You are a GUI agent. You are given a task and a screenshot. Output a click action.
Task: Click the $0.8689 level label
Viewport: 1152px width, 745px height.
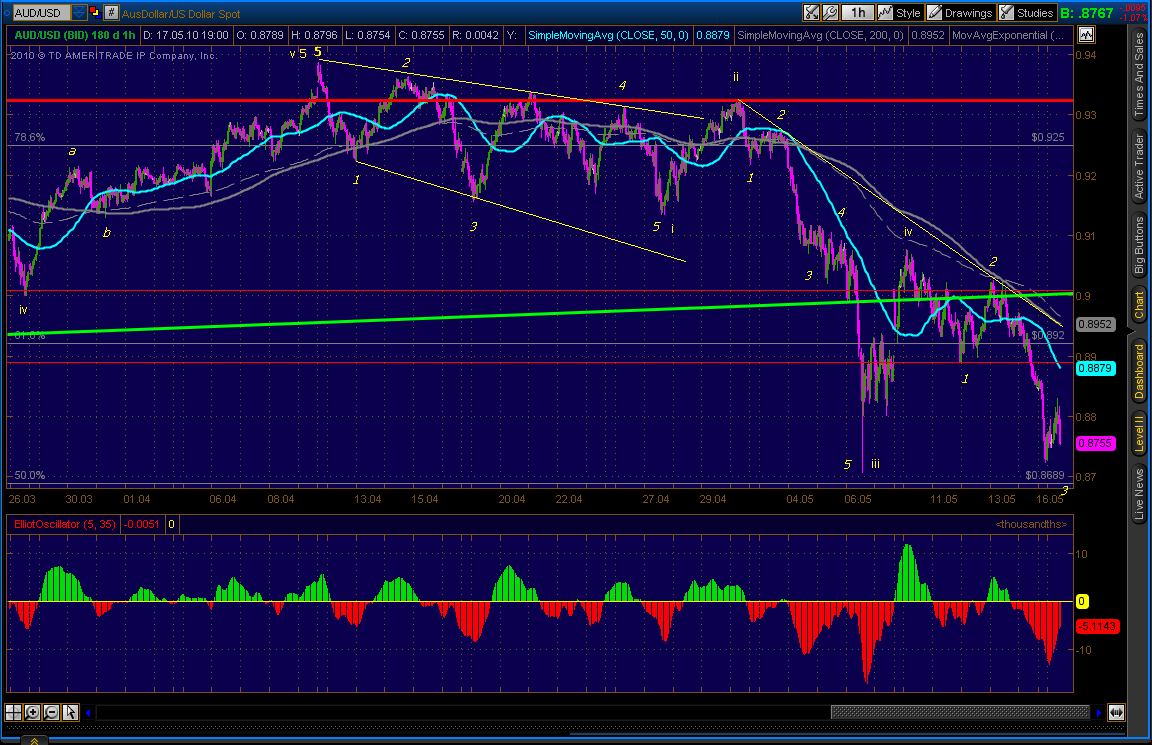[x=1045, y=475]
